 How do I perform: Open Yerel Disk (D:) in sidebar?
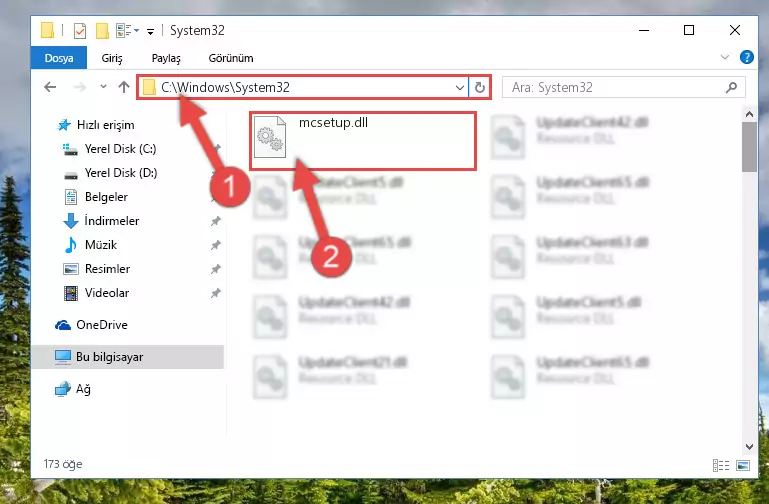[121, 173]
